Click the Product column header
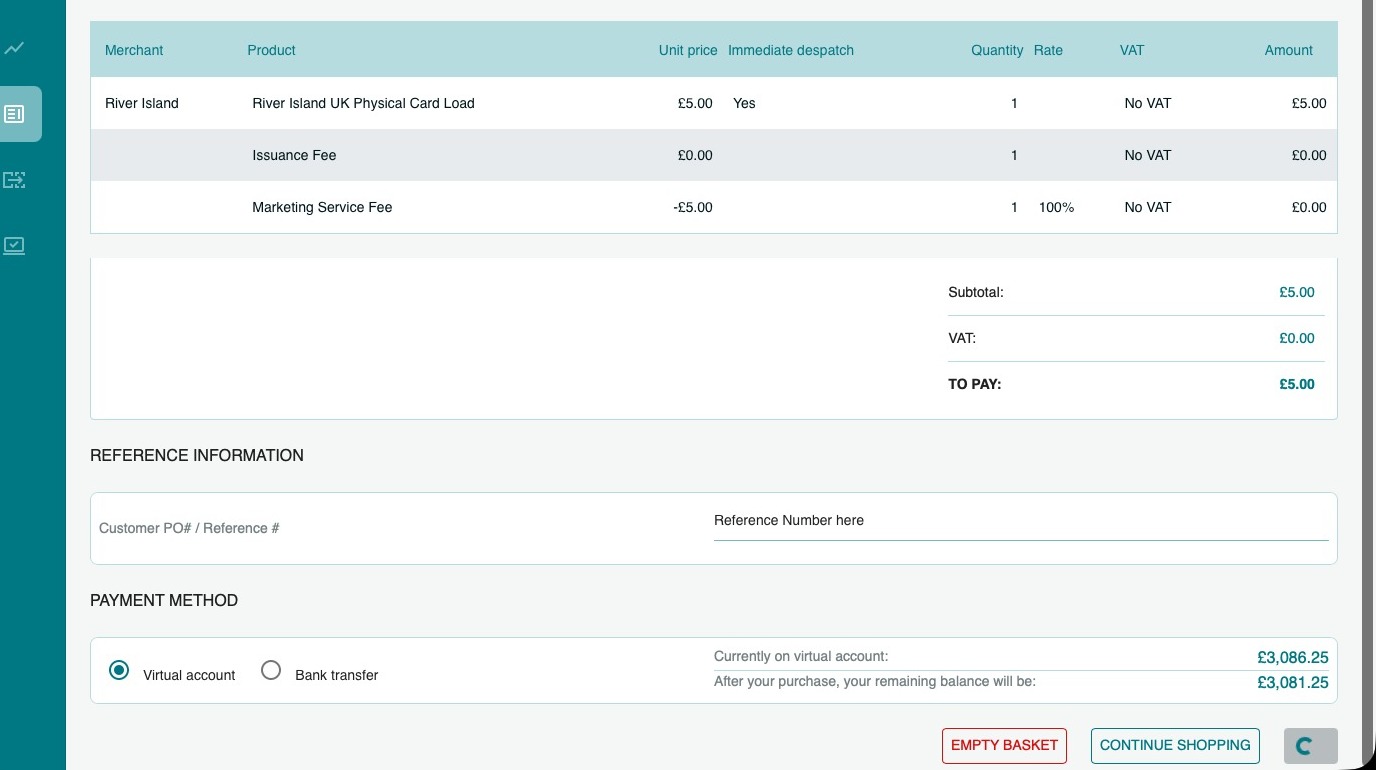 pos(272,50)
